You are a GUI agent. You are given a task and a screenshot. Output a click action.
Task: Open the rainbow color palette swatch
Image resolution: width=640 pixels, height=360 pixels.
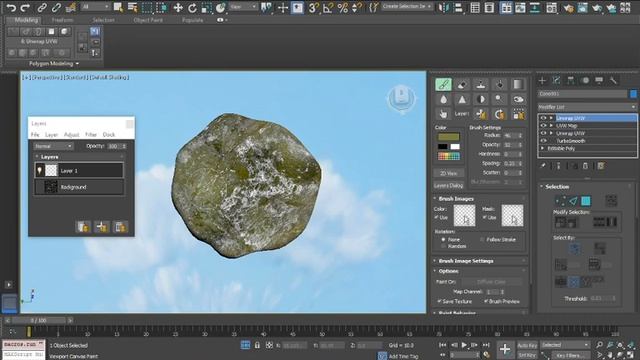pos(449,156)
